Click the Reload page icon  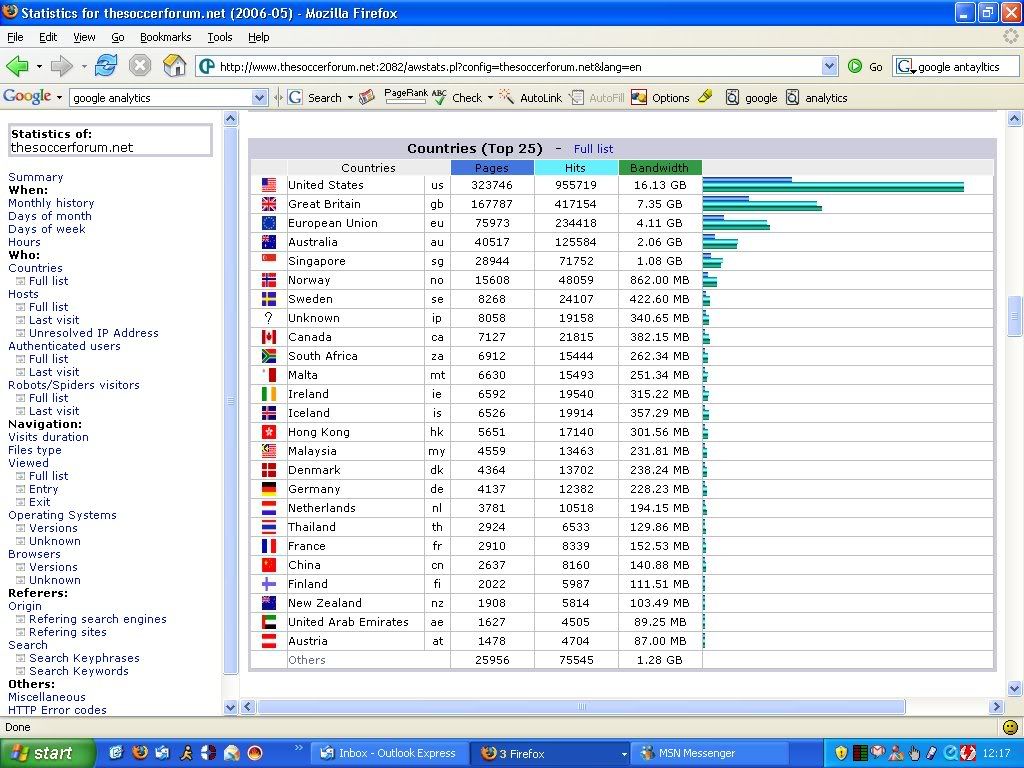(106, 66)
